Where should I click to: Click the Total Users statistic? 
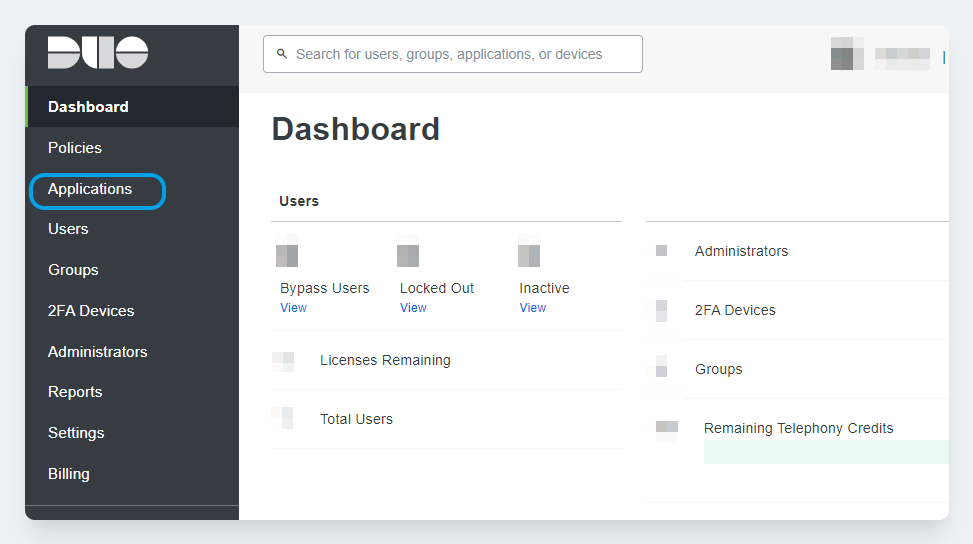click(x=356, y=419)
